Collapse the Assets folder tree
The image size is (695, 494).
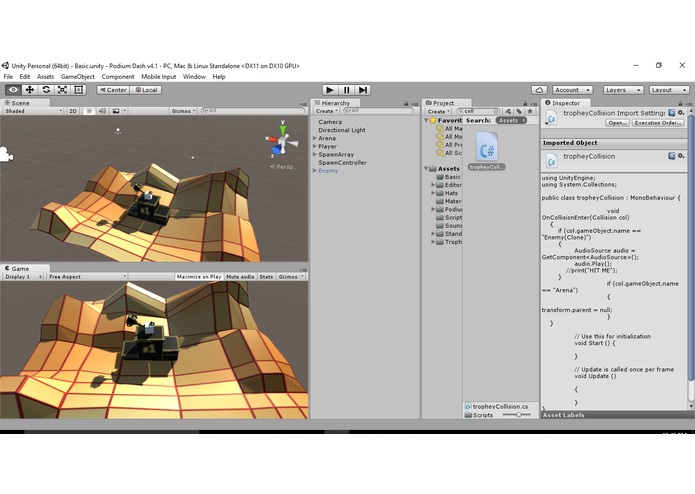[x=426, y=168]
